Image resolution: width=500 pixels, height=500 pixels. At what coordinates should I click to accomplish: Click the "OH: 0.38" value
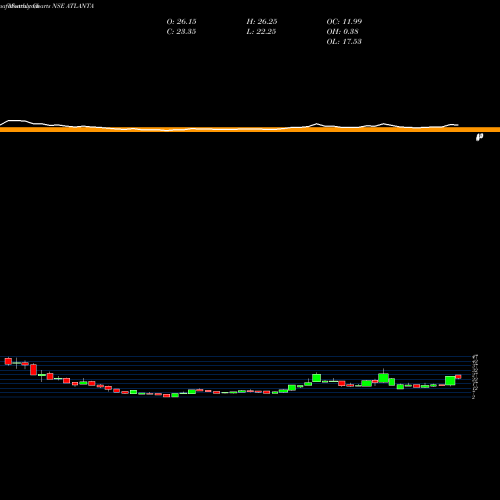342,31
